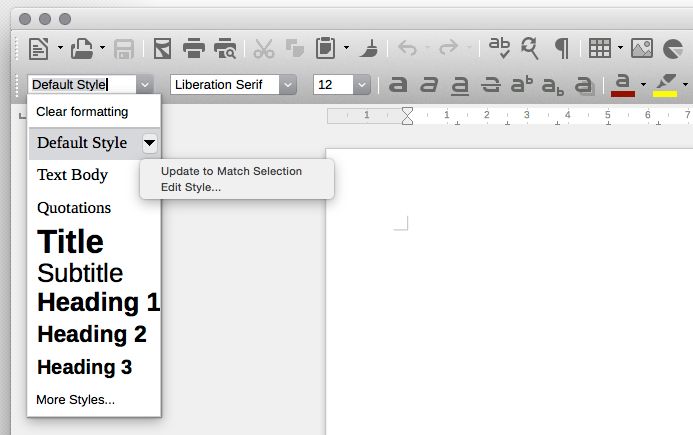
Task: Toggle Bold formatting
Action: pyautogui.click(x=398, y=84)
